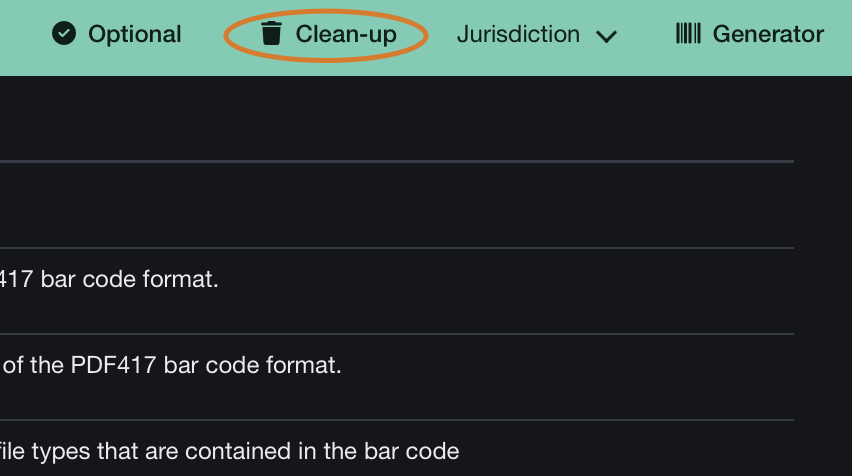Select the Clean-up nav item
The width and height of the screenshot is (852, 476).
(x=346, y=34)
